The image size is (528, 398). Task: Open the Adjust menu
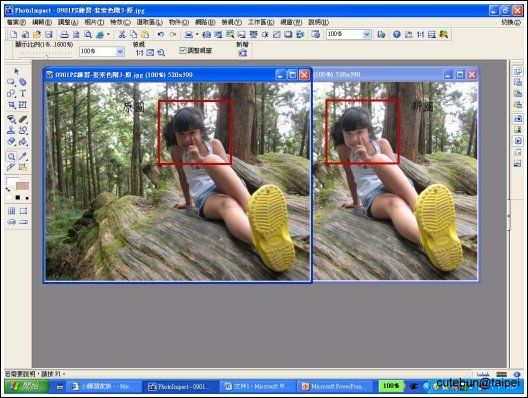(68, 22)
